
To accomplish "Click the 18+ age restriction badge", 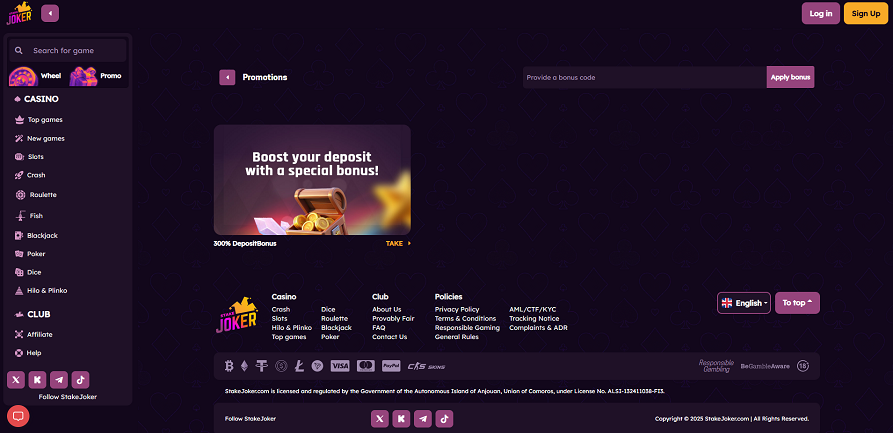I will (x=803, y=366).
